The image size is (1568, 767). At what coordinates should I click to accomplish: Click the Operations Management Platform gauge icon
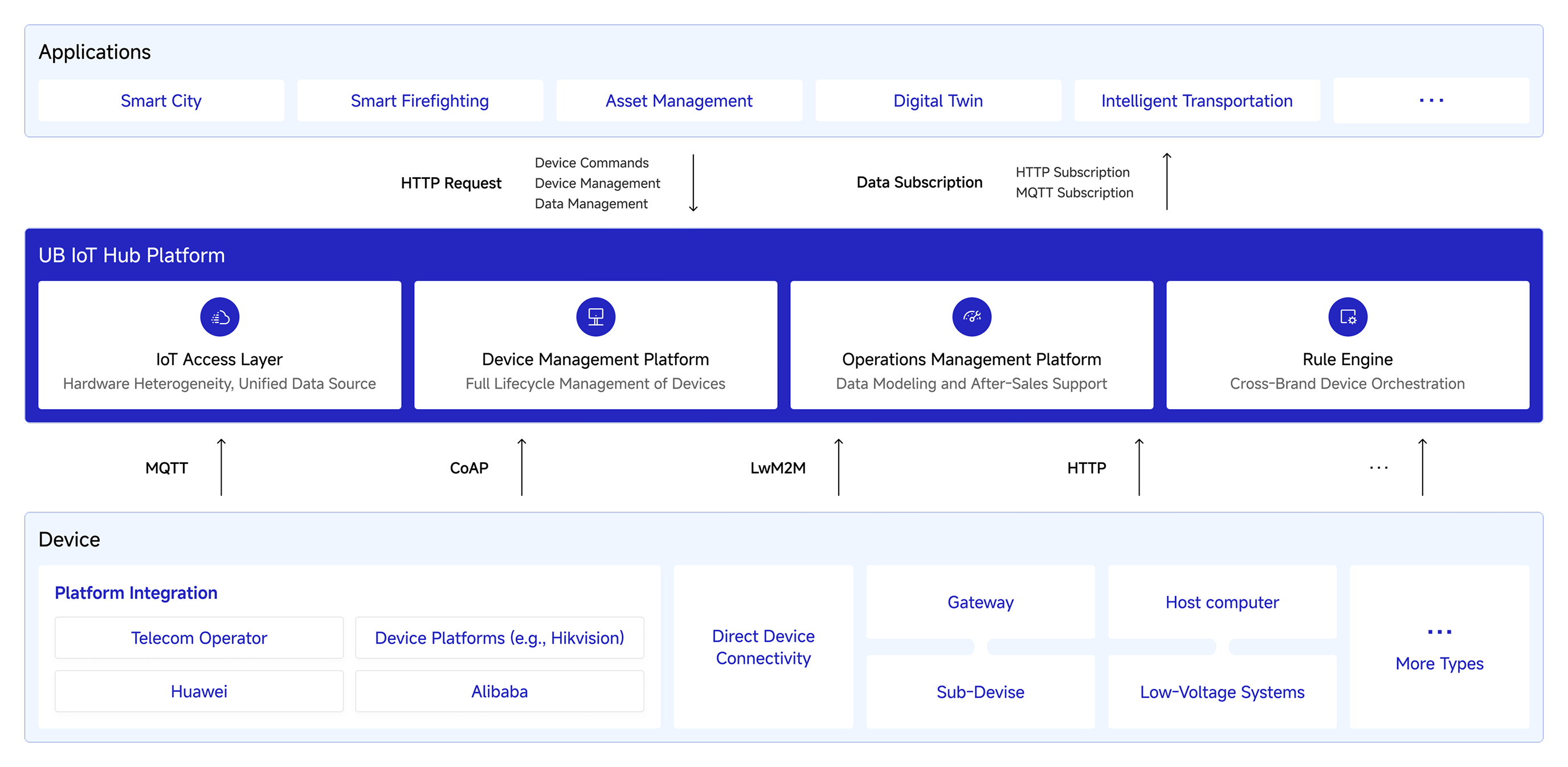click(971, 316)
